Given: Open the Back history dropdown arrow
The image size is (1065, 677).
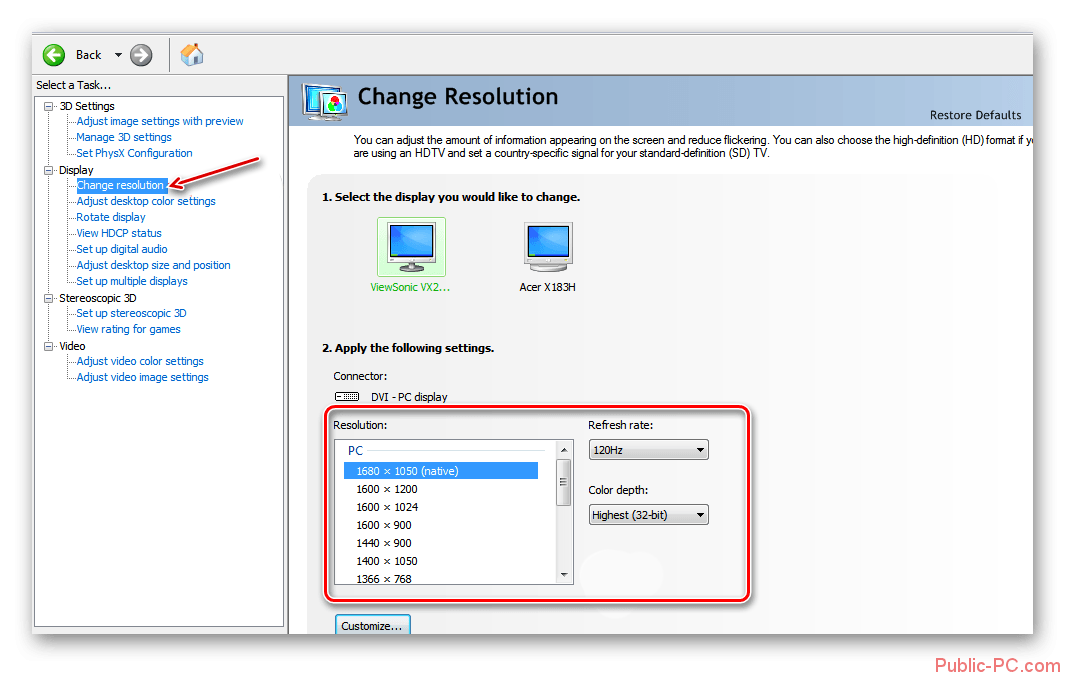Looking at the screenshot, I should coord(118,55).
